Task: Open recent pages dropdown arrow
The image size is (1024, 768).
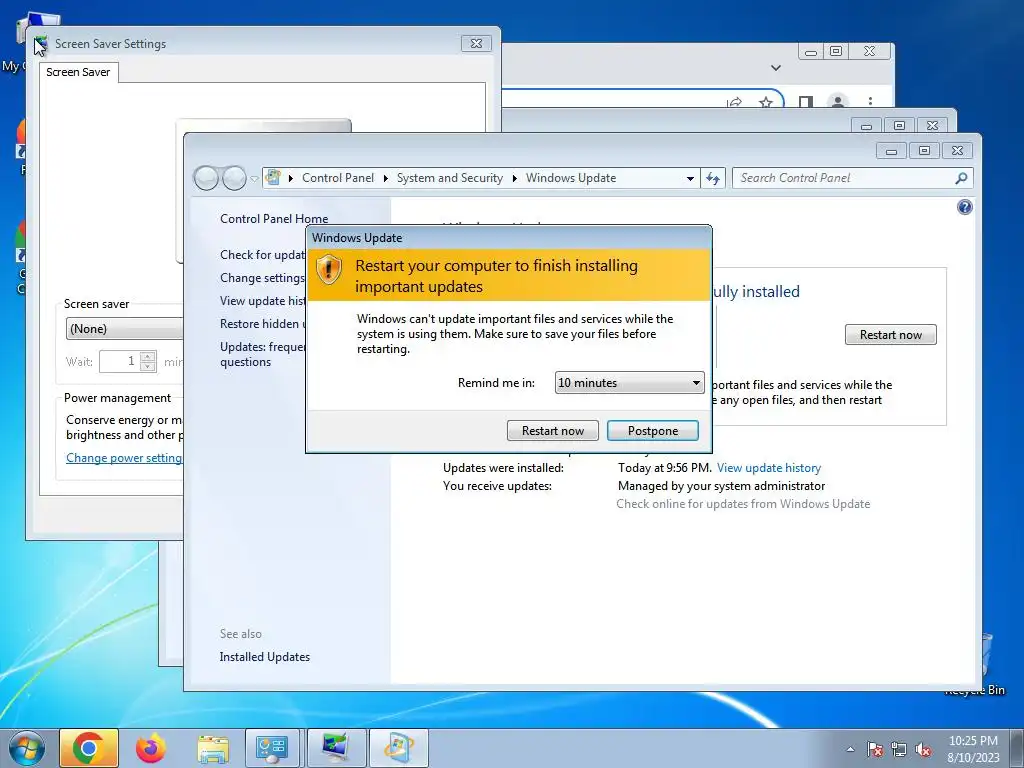Action: [x=254, y=178]
